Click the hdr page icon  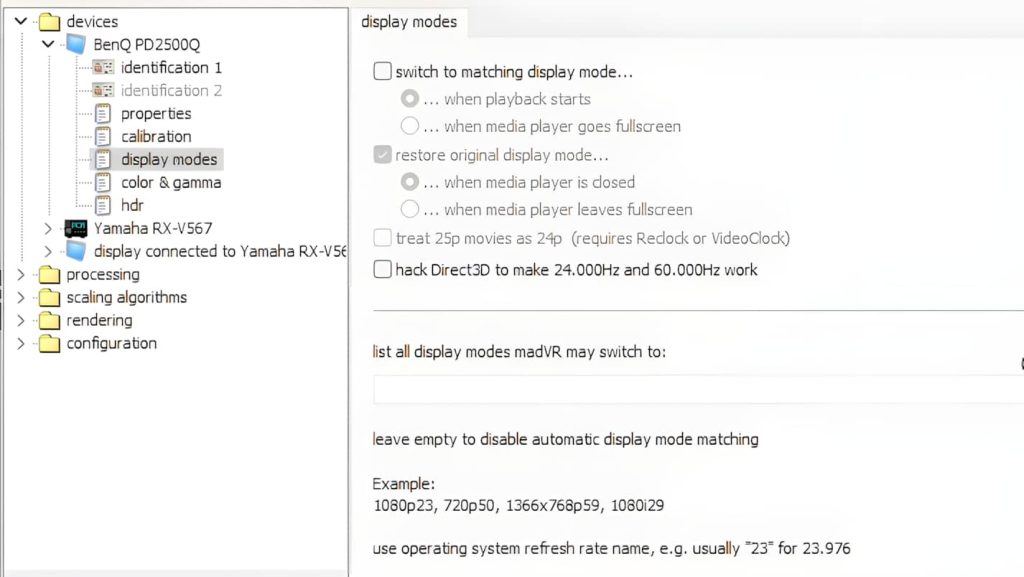click(103, 205)
